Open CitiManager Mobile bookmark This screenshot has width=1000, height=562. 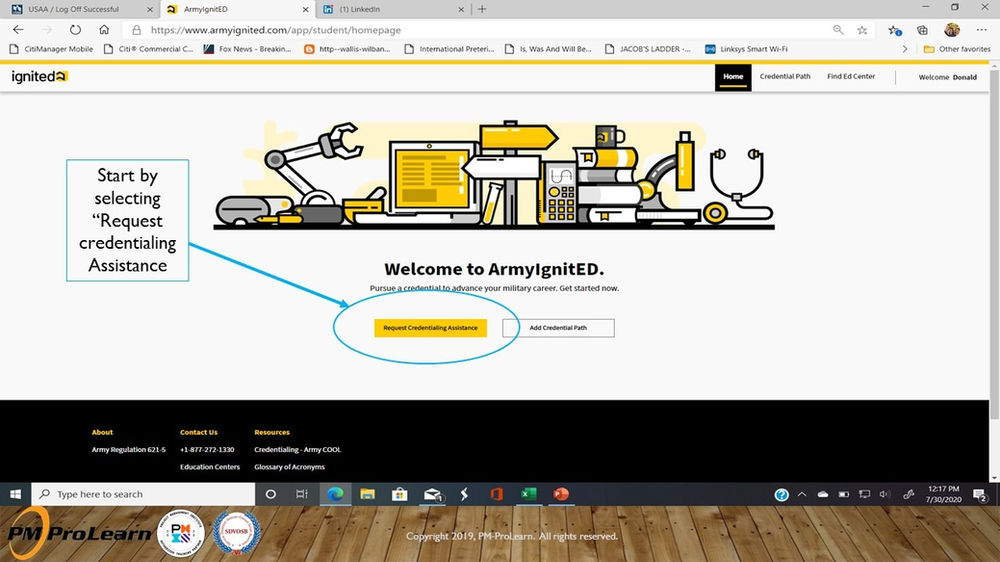(52, 49)
